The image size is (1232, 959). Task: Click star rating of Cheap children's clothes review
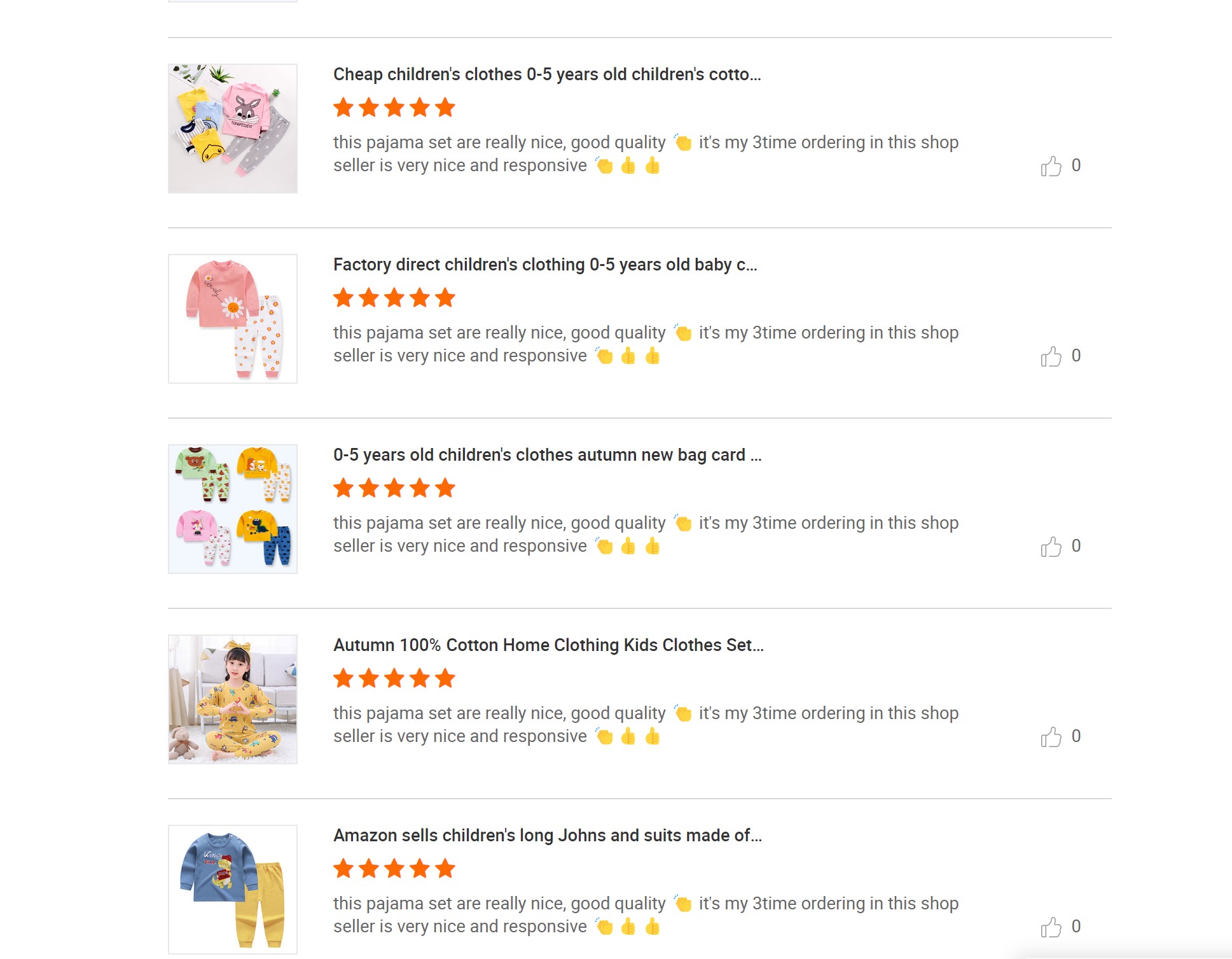(x=394, y=108)
